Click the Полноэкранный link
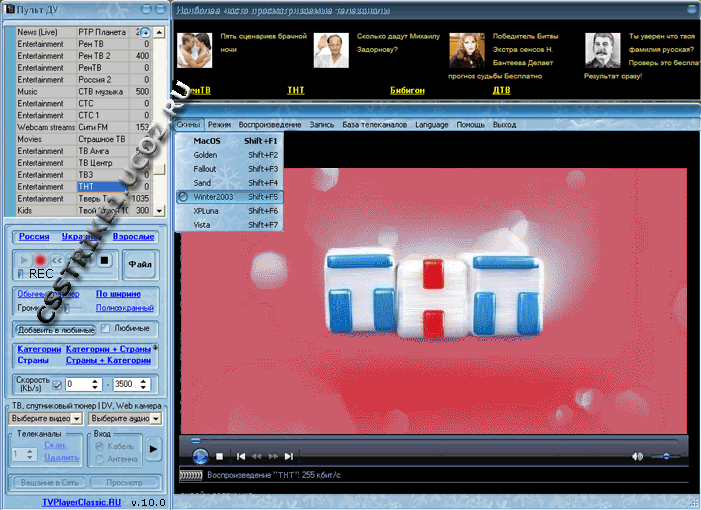This screenshot has height=510, width=701. pos(125,308)
